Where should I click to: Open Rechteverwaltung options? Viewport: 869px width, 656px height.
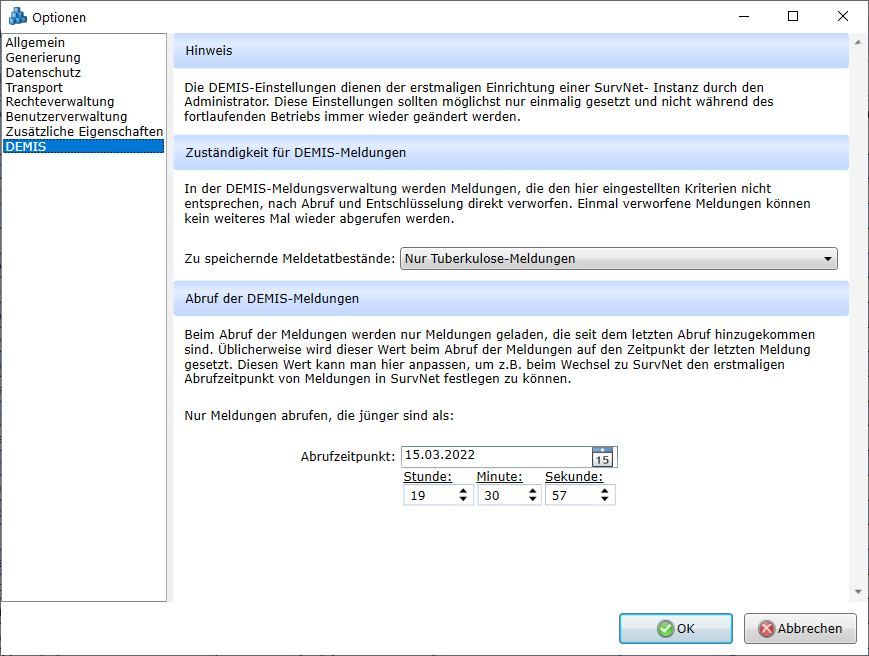pos(60,102)
